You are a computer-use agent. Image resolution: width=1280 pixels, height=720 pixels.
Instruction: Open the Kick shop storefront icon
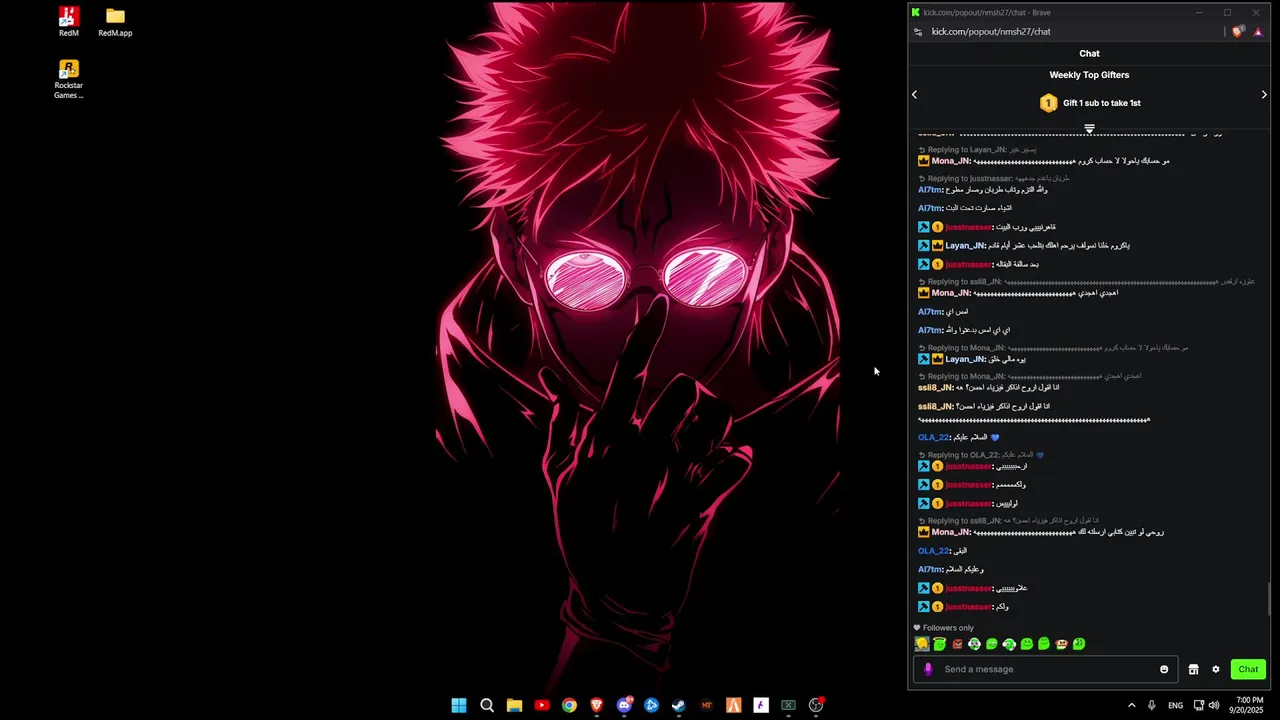click(1193, 669)
